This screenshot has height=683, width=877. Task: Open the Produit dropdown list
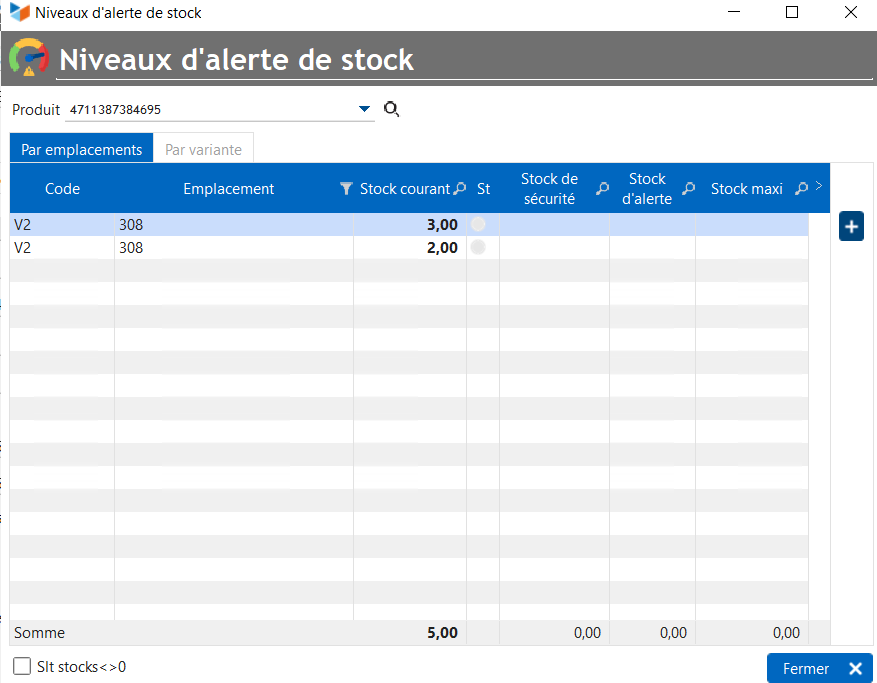pos(364,108)
